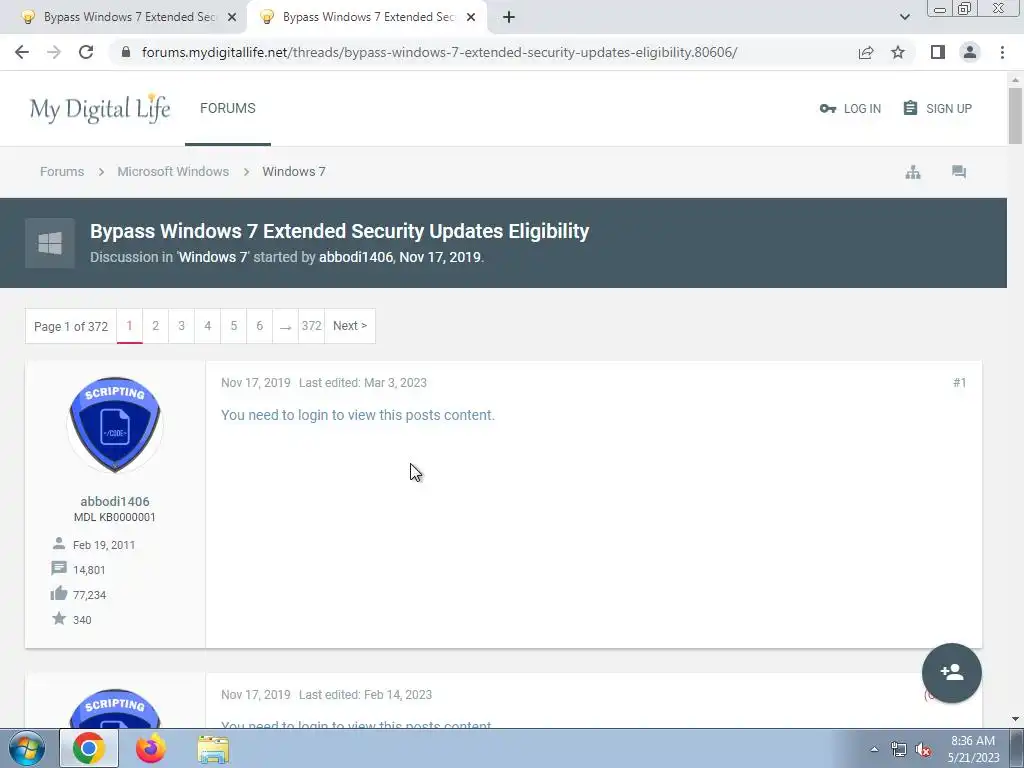
Task: Click the Windows logo thread icon
Action: click(50, 244)
